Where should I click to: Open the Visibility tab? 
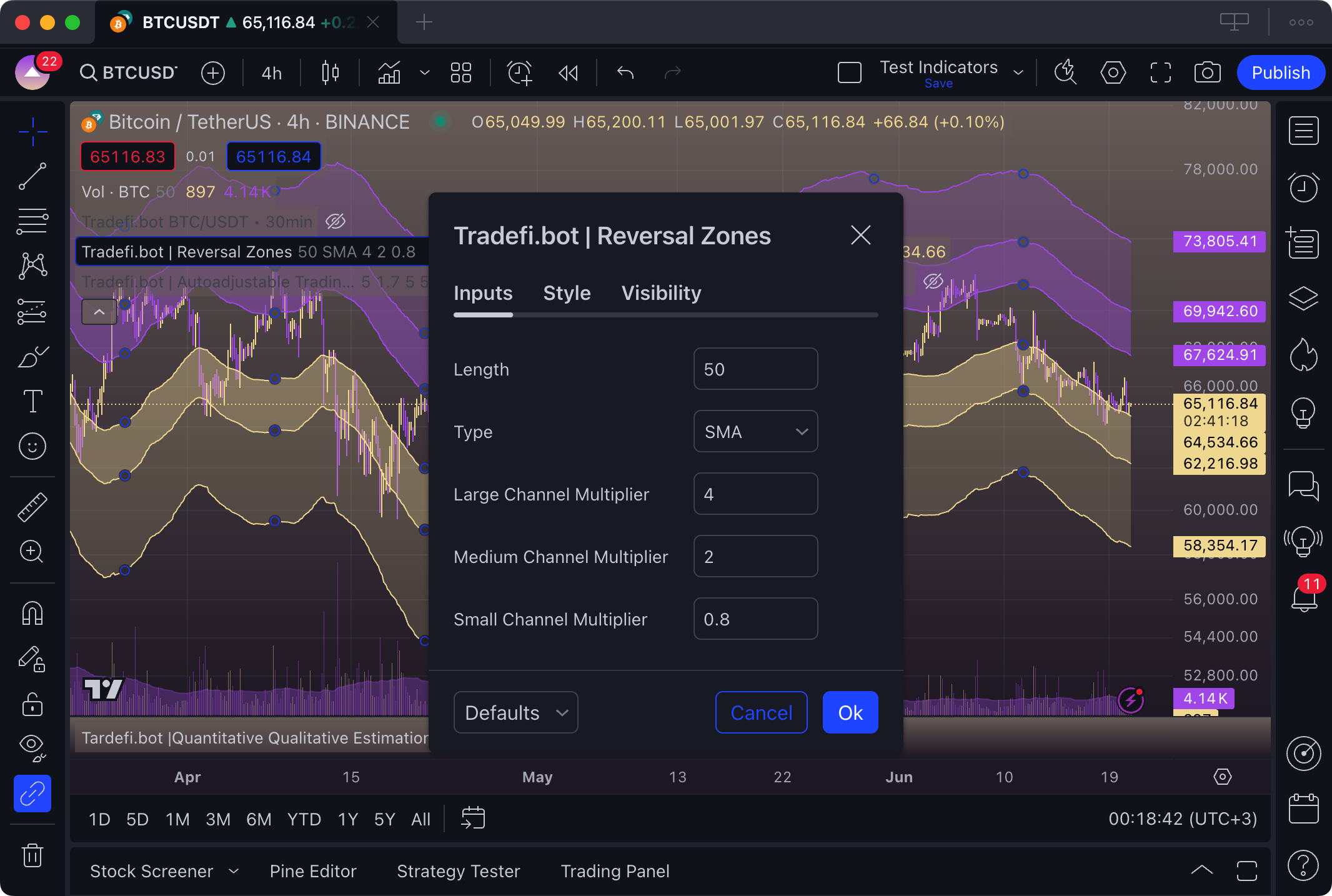(x=661, y=293)
